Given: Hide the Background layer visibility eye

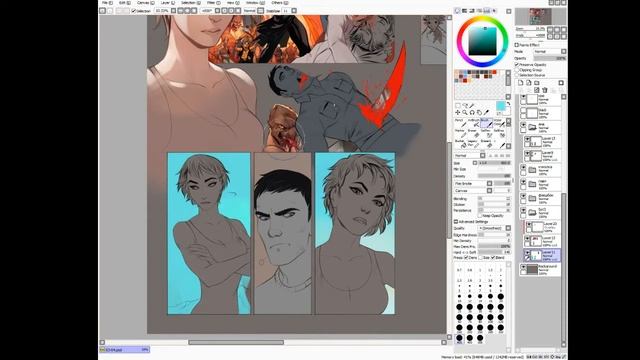Looking at the screenshot, I should tap(523, 267).
